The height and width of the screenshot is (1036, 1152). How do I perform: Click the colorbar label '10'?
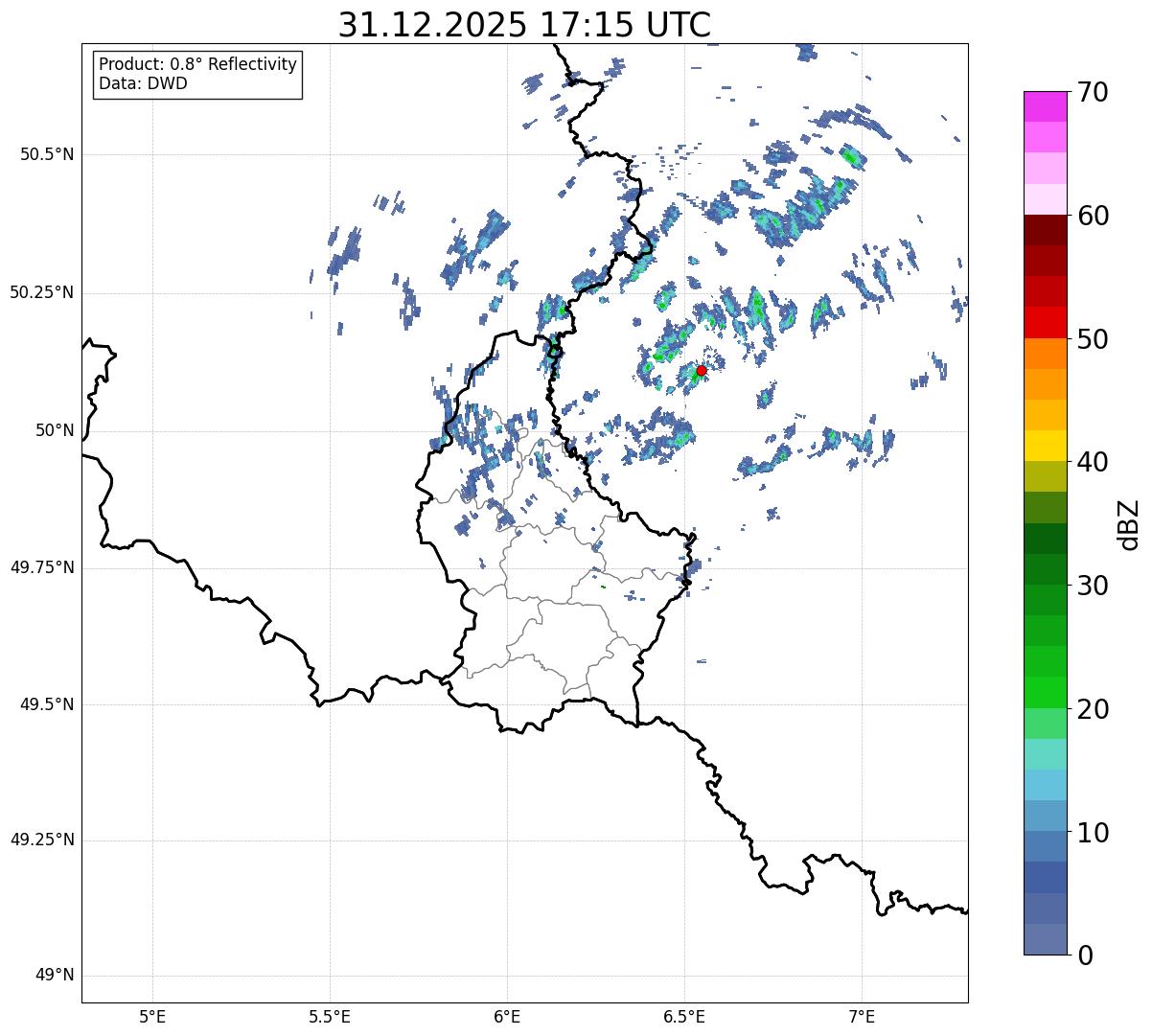pyautogui.click(x=1093, y=832)
